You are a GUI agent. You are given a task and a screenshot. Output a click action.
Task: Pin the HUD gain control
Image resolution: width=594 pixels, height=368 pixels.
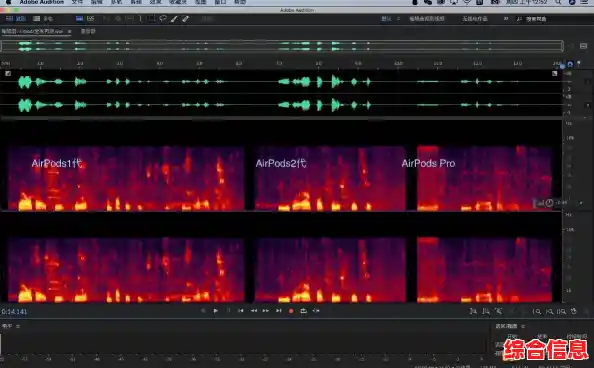581,203
